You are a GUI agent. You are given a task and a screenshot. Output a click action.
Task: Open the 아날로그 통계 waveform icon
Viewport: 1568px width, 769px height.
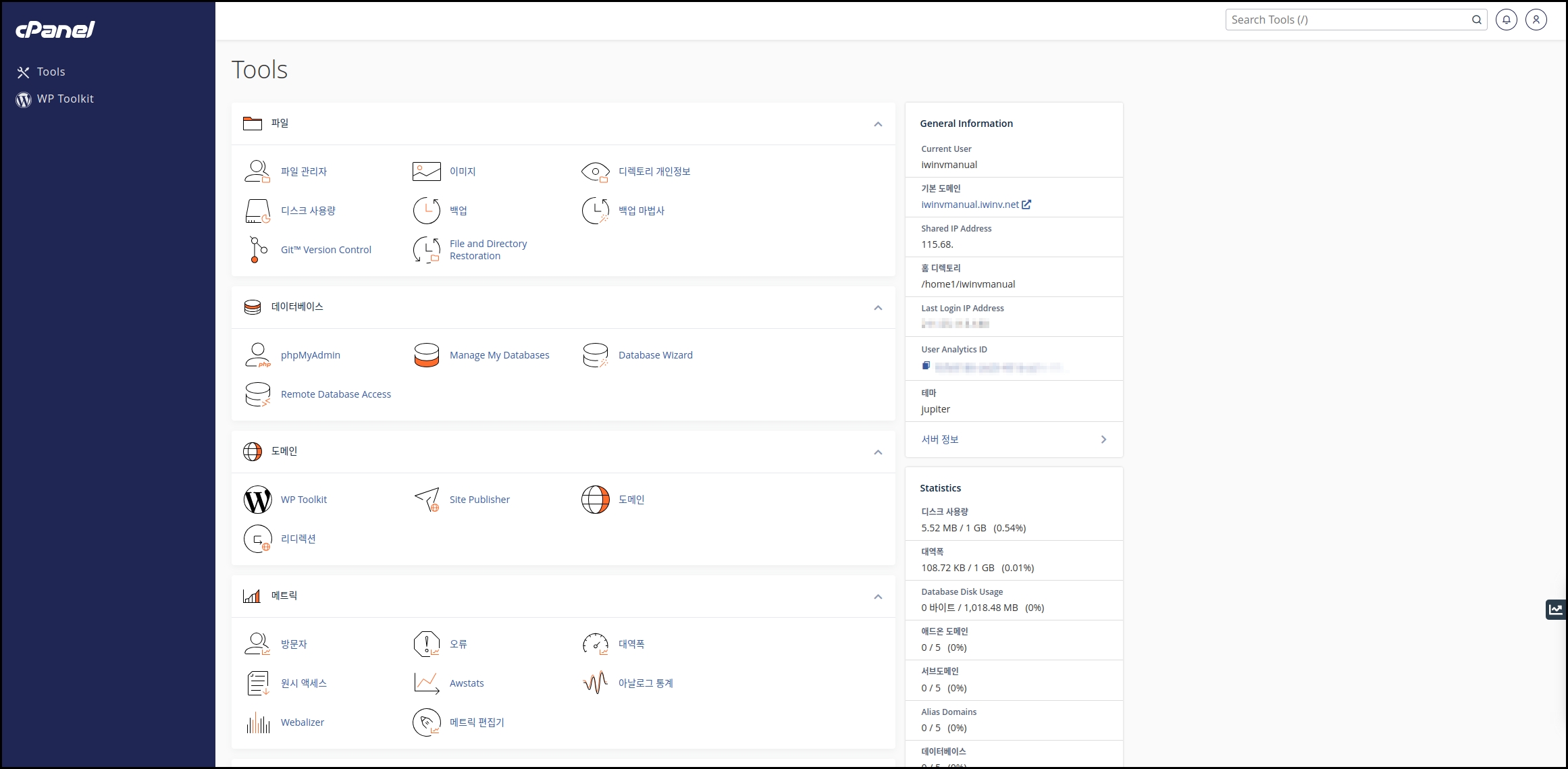pyautogui.click(x=595, y=683)
